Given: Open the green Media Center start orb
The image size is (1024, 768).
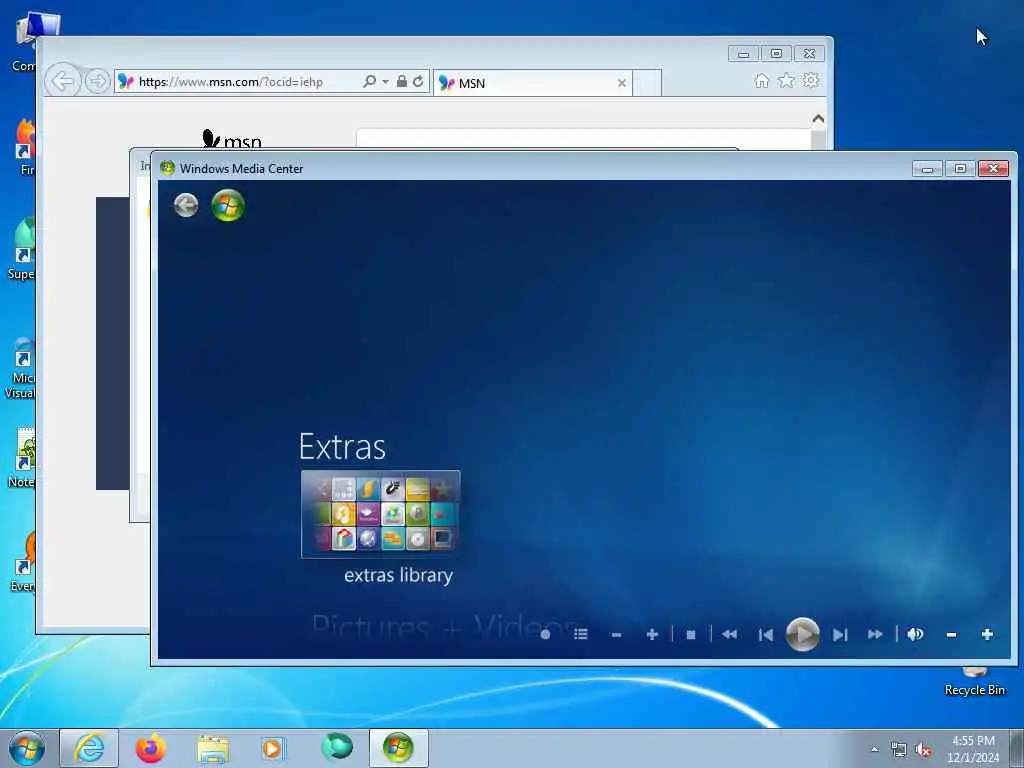Looking at the screenshot, I should point(228,205).
